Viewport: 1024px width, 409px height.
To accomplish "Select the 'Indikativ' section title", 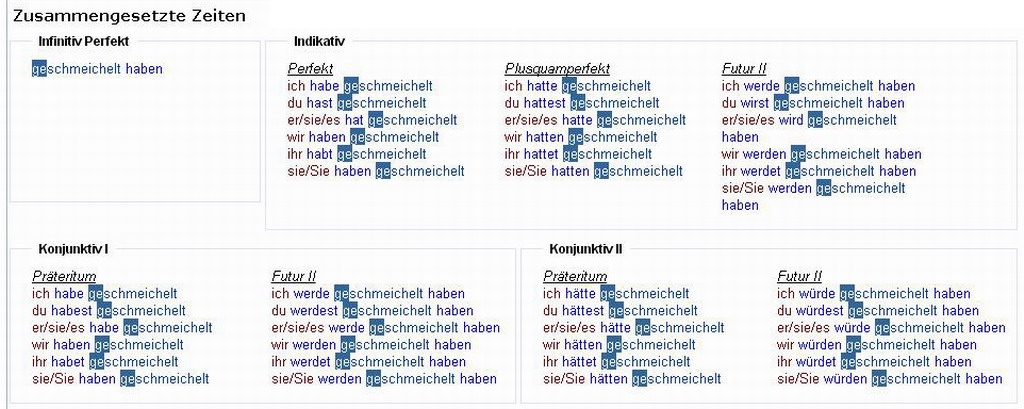I will click(x=319, y=41).
